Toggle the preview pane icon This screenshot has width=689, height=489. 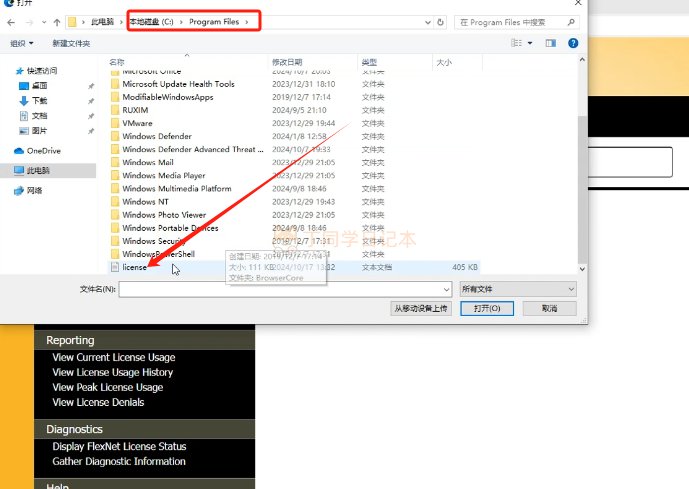(551, 43)
